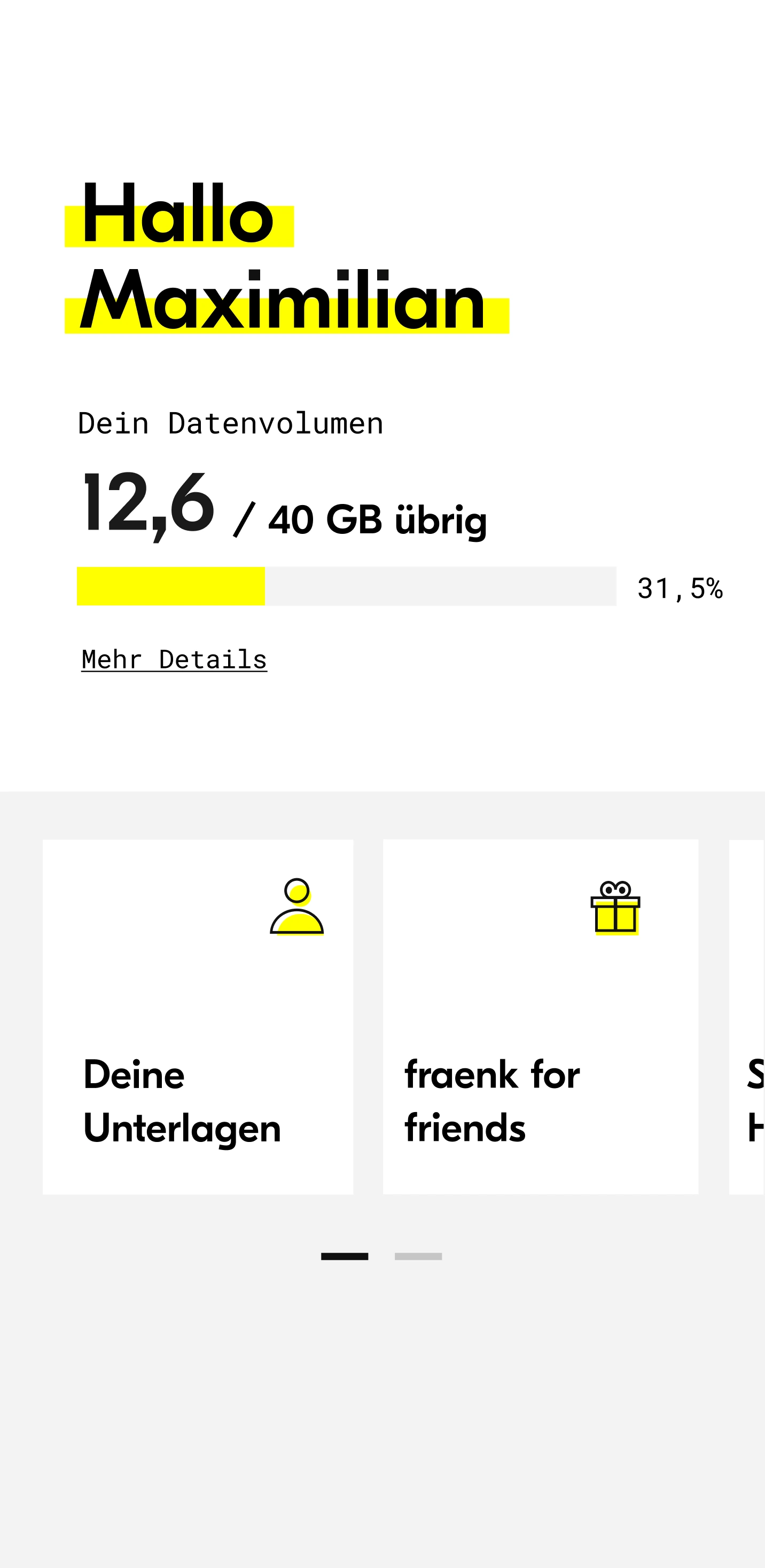
Task: Open the Deine Unterlagen card title
Action: coord(182,1101)
